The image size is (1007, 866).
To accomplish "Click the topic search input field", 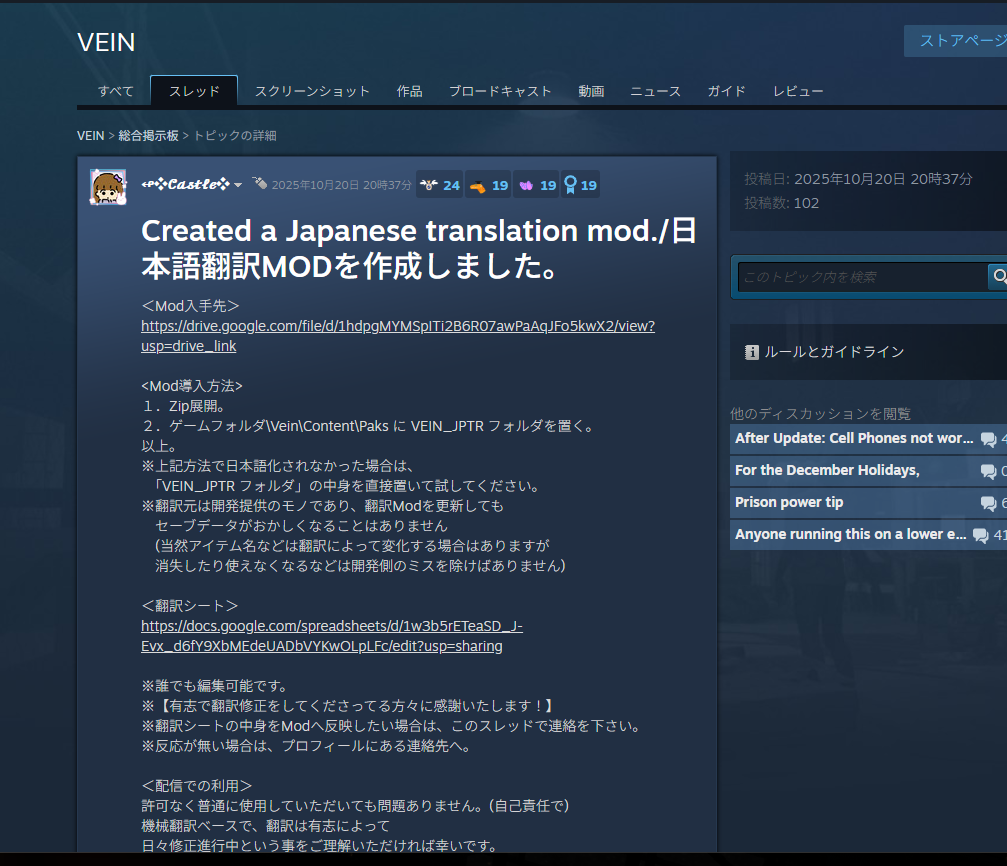I will pyautogui.click(x=860, y=277).
